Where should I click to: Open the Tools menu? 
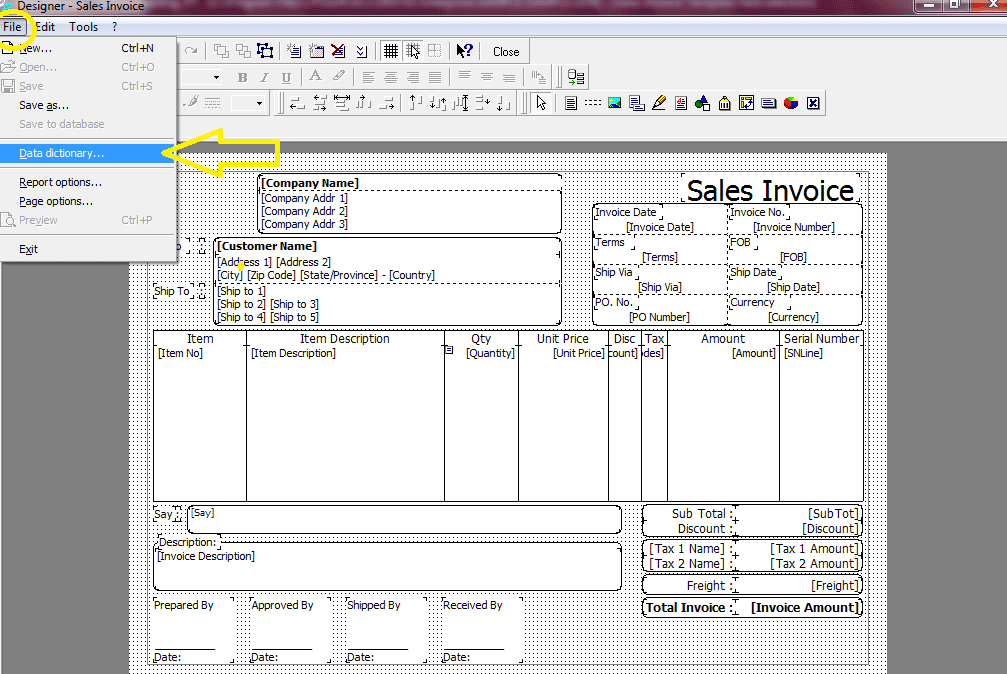tap(83, 26)
